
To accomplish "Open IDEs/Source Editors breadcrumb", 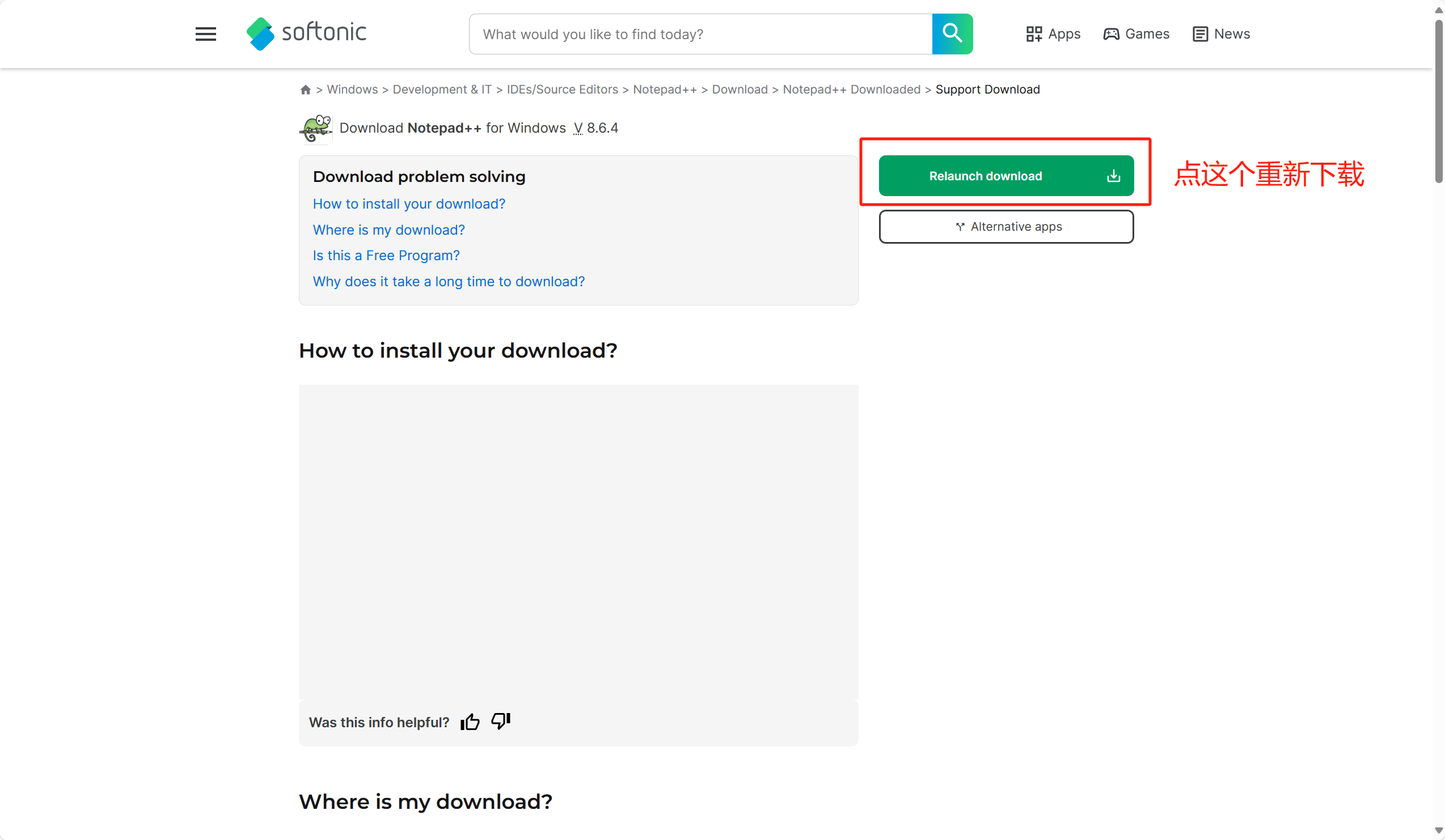I will pos(563,90).
